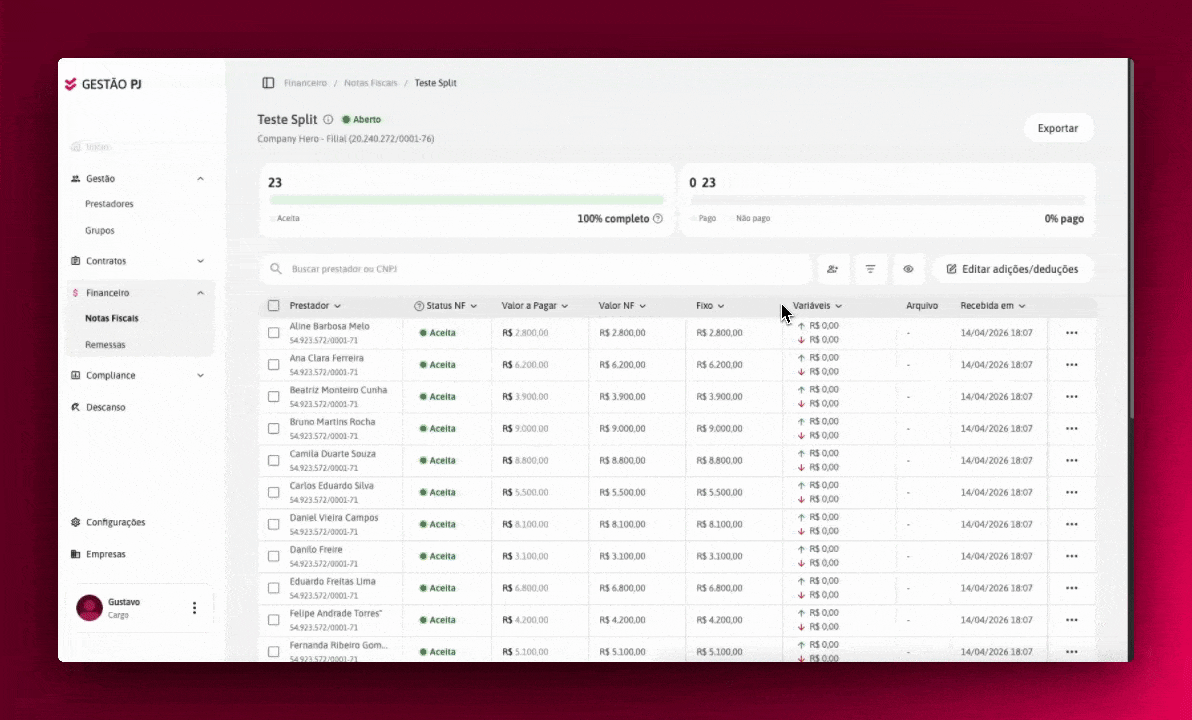Click Editar adições/deduções button
The image size is (1192, 720).
(x=1013, y=269)
